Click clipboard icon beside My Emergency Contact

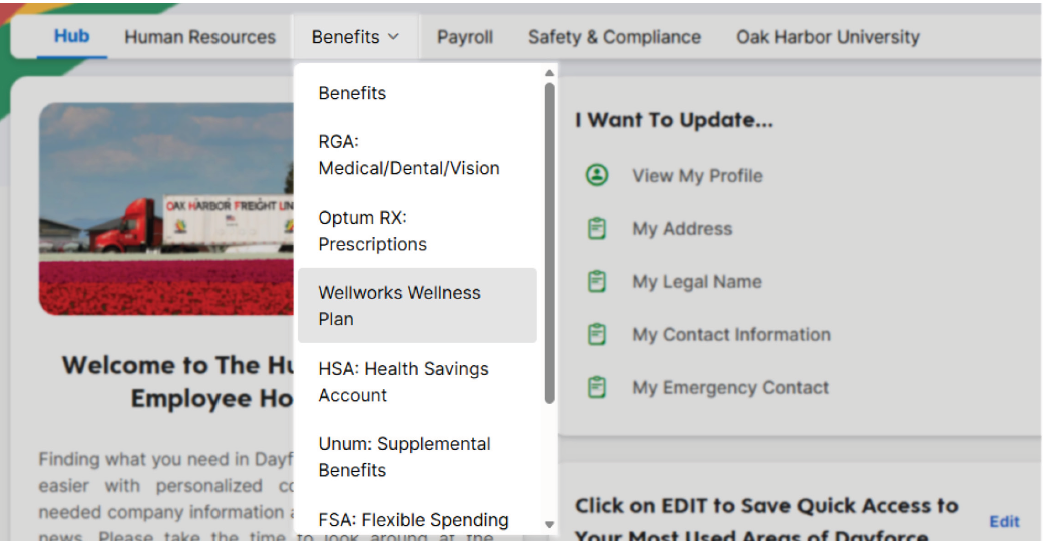click(597, 388)
